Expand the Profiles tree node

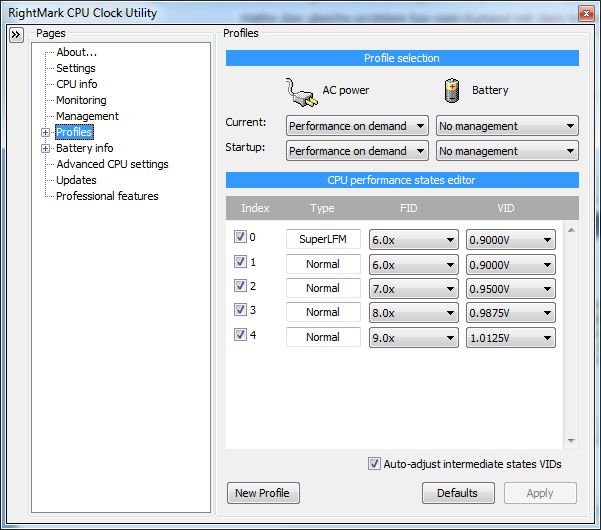(45, 132)
